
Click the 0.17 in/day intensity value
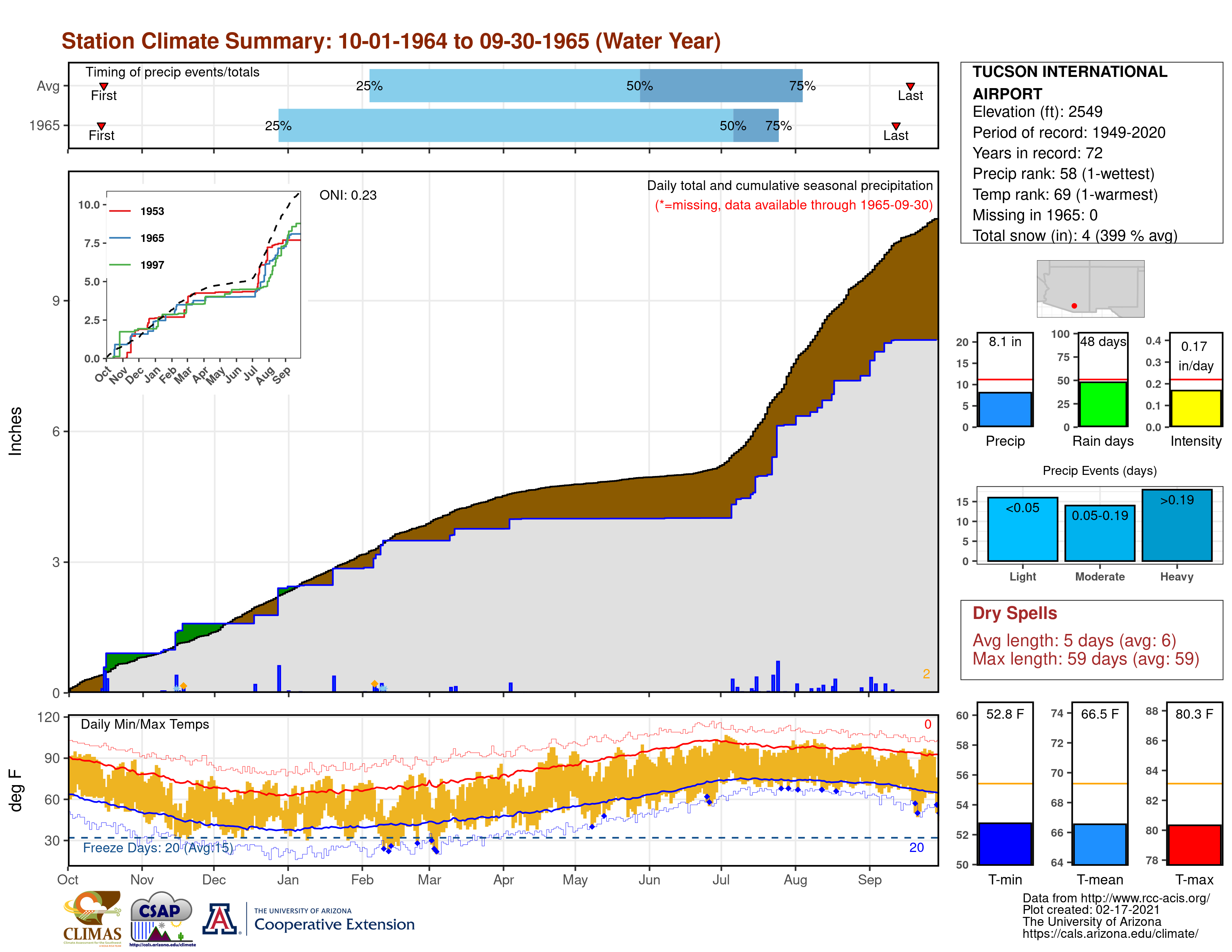click(x=1195, y=356)
